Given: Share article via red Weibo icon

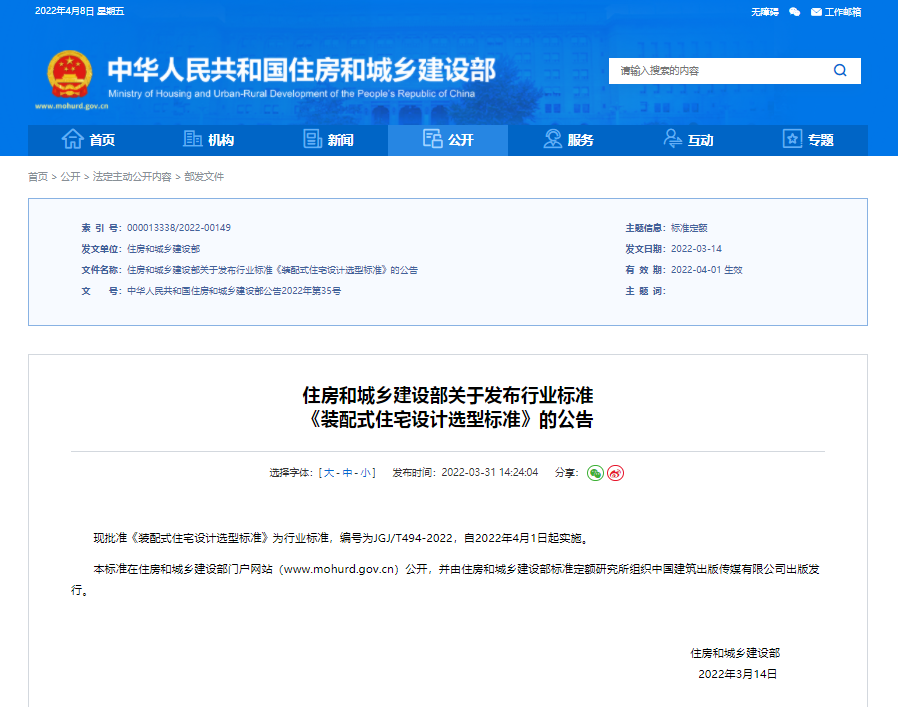Looking at the screenshot, I should (616, 473).
